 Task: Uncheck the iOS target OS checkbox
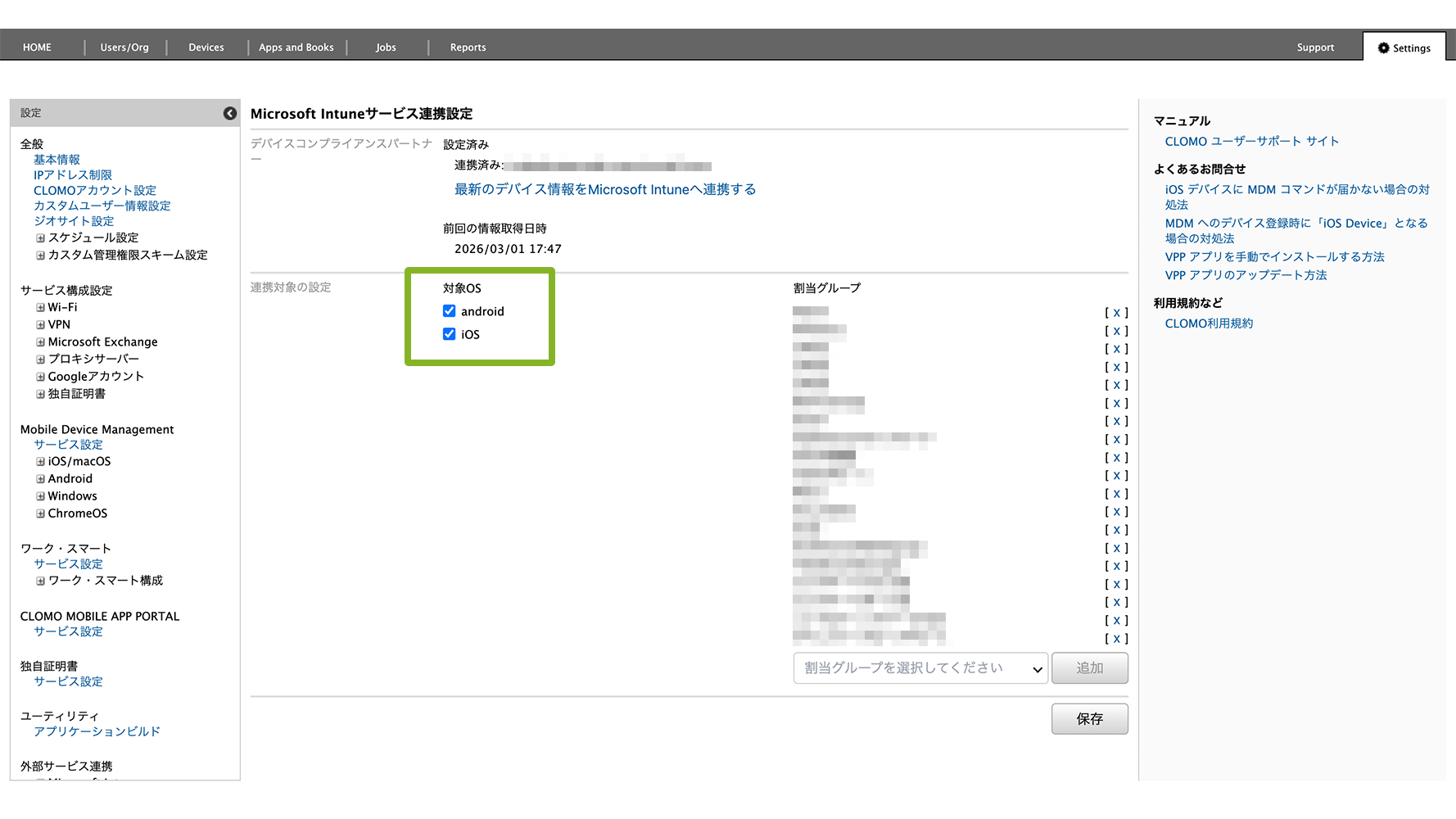coord(449,334)
